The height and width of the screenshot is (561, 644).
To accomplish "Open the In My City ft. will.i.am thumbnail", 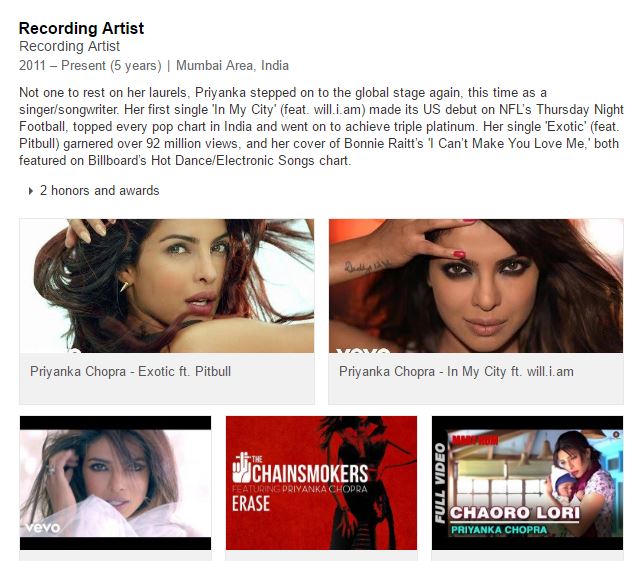I will pos(476,286).
